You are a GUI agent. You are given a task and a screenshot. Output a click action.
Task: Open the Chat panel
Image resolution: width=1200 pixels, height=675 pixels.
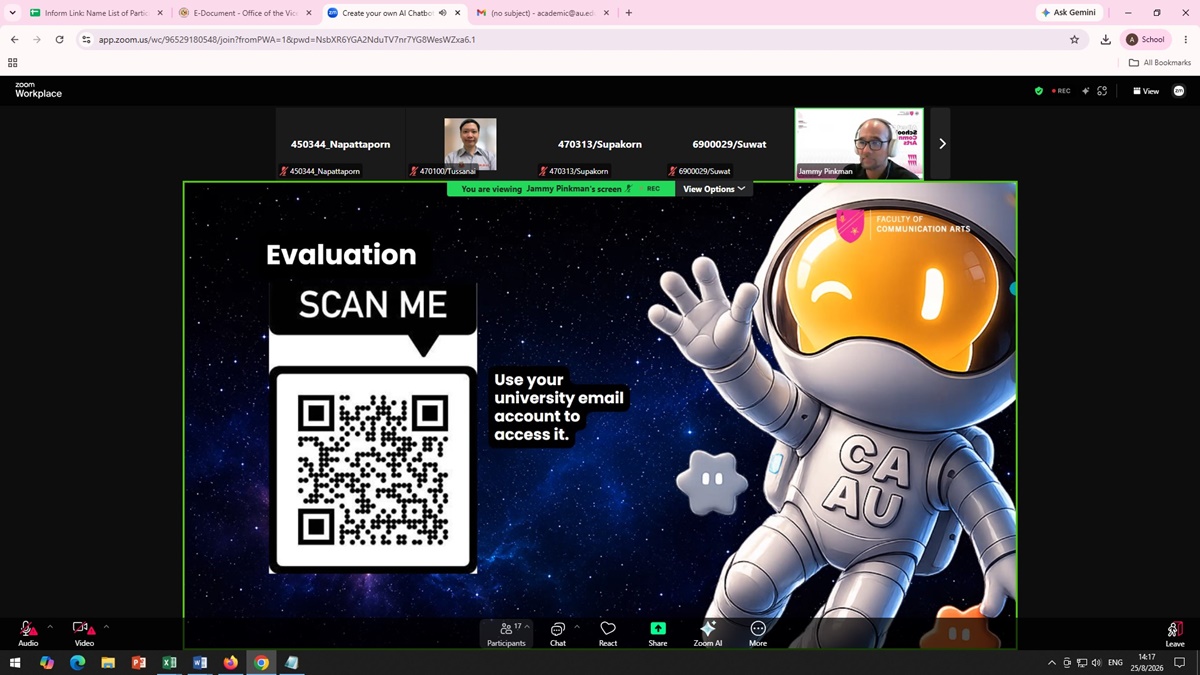tap(558, 633)
